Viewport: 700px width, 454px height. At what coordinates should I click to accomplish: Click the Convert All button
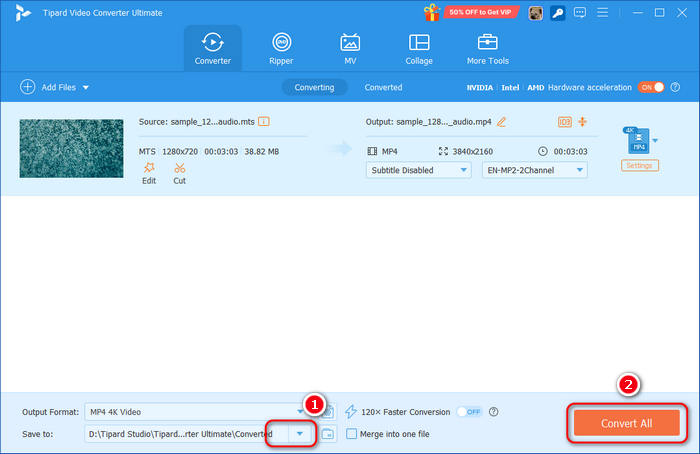point(626,423)
